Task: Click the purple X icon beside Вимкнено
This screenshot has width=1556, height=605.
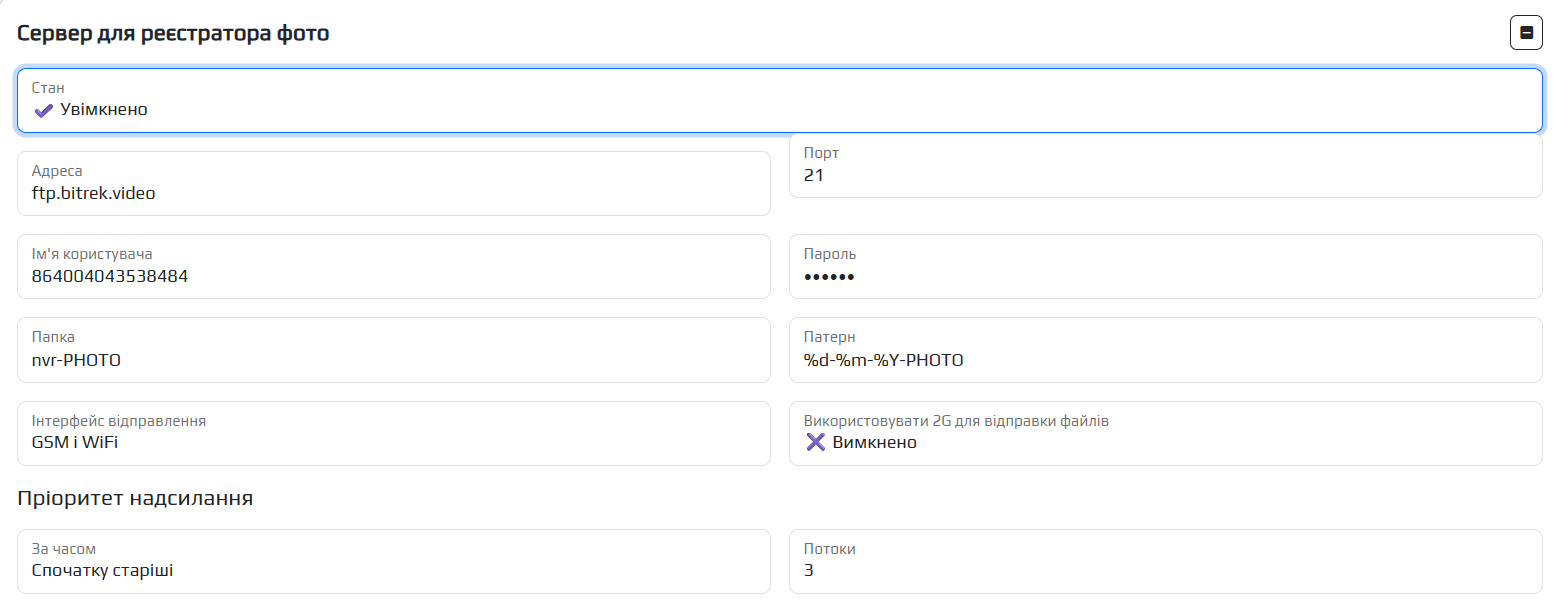Action: pos(816,442)
